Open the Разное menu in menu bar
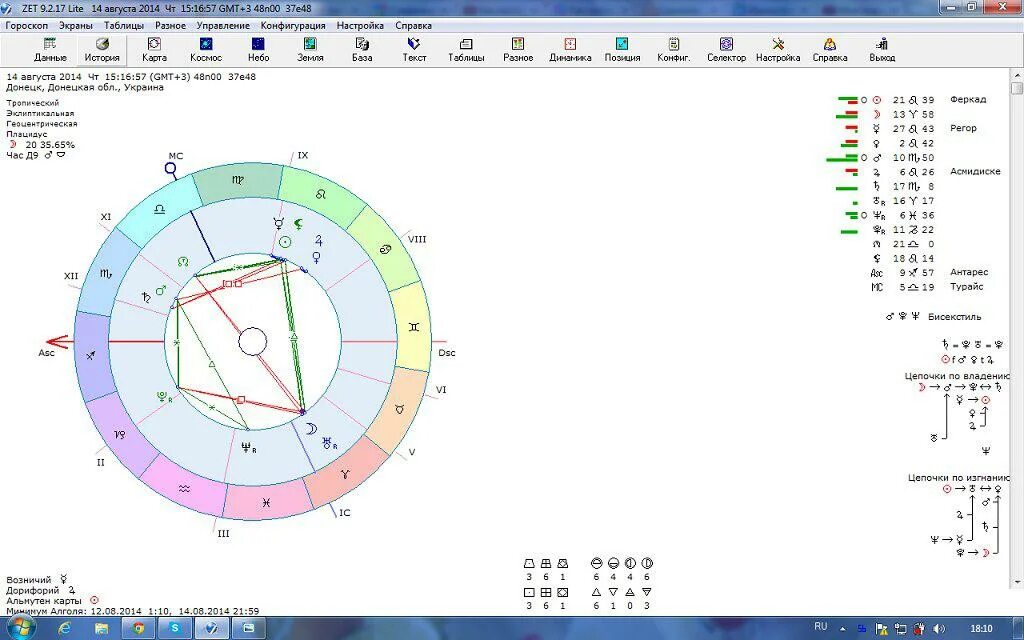Viewport: 1024px width, 640px height. (170, 25)
